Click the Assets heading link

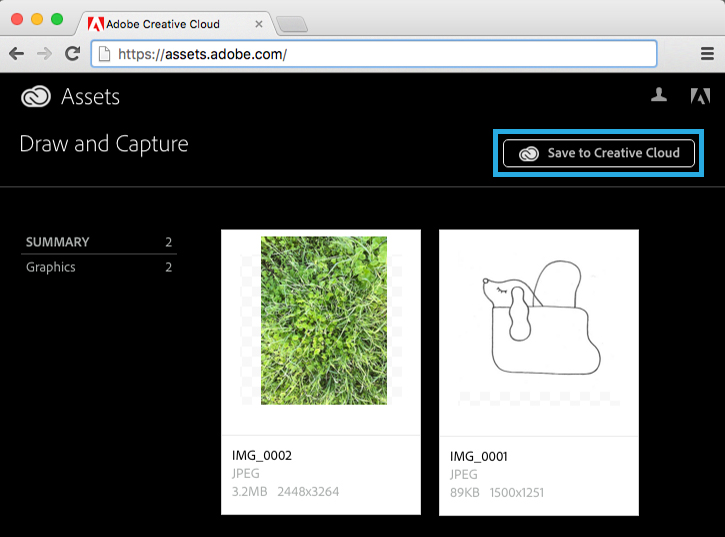tap(91, 97)
